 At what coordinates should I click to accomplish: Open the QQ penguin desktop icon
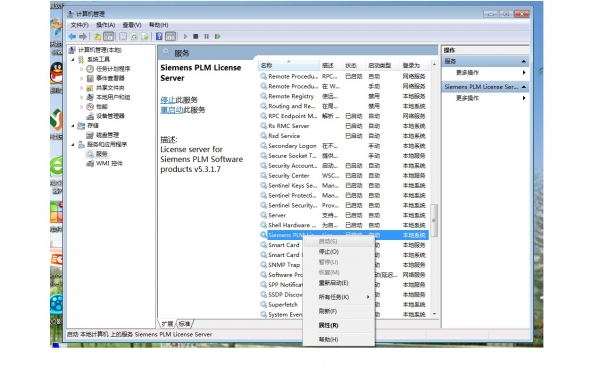57,73
